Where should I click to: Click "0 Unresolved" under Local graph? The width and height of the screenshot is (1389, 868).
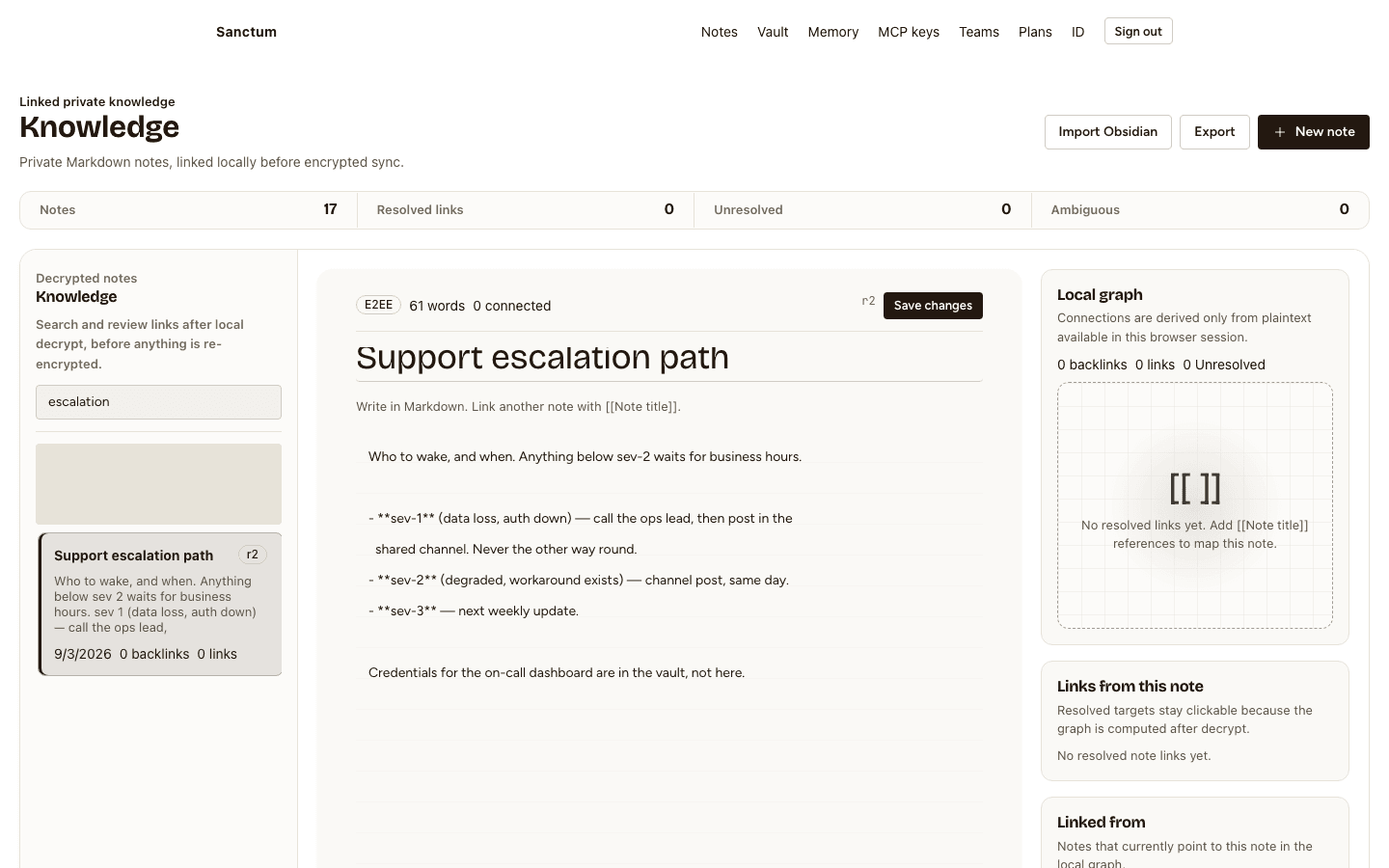point(1224,365)
